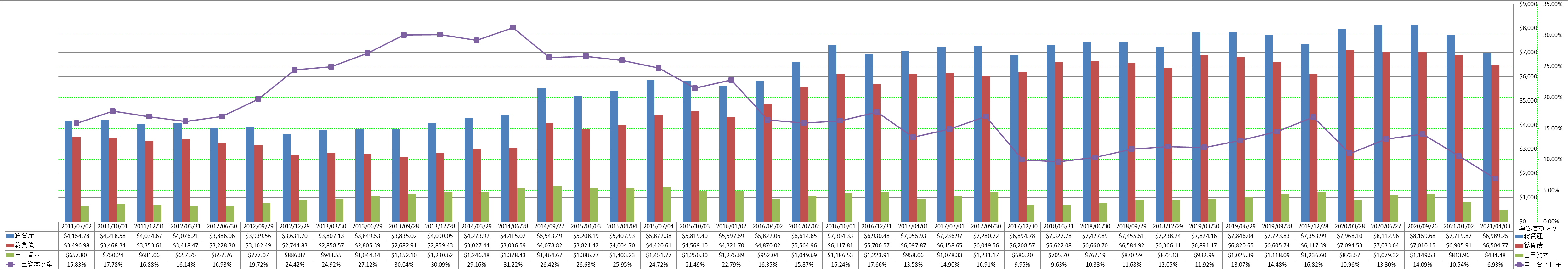Select the 2021/04/03 date header cell
The image size is (1568, 270).
pyautogui.click(x=1495, y=226)
